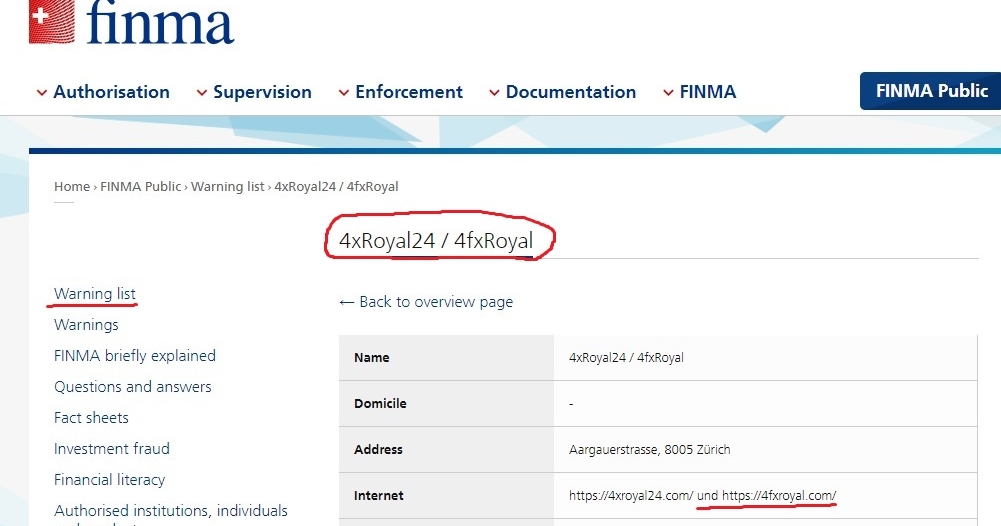Select the name value 4xRoyal24 / 4fxRoyal
This screenshot has height=526, width=1001.
pos(626,357)
